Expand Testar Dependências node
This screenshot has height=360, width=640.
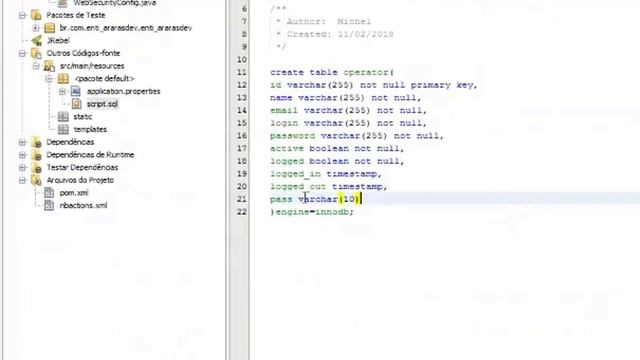22,168
